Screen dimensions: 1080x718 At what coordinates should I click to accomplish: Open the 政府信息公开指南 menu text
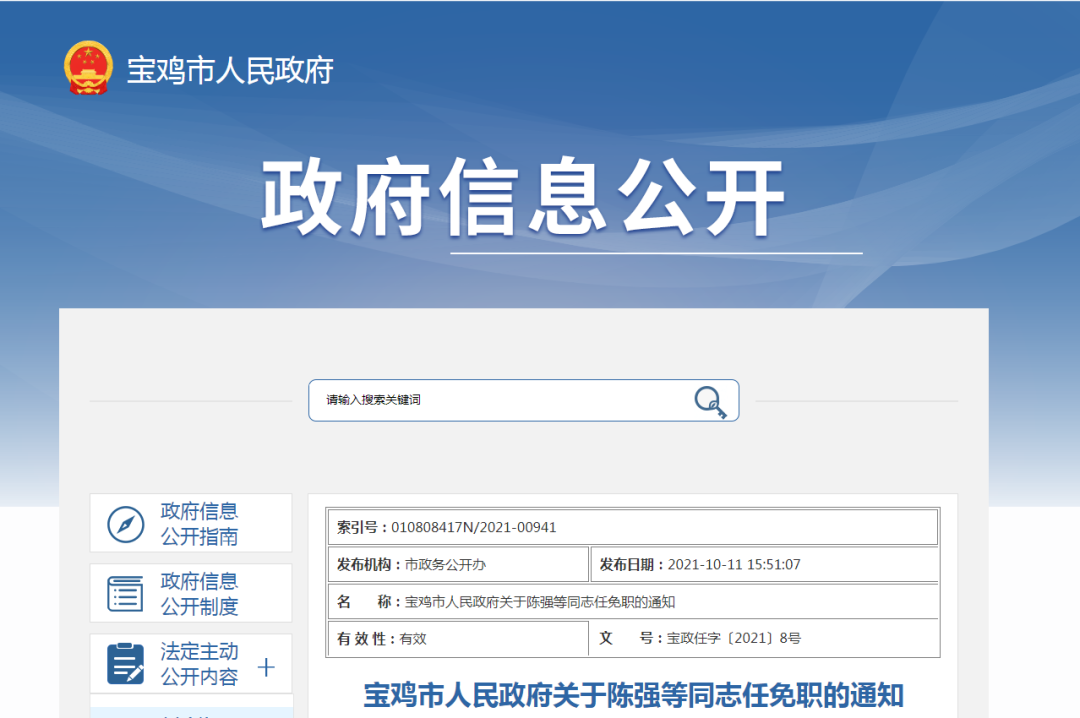click(199, 524)
